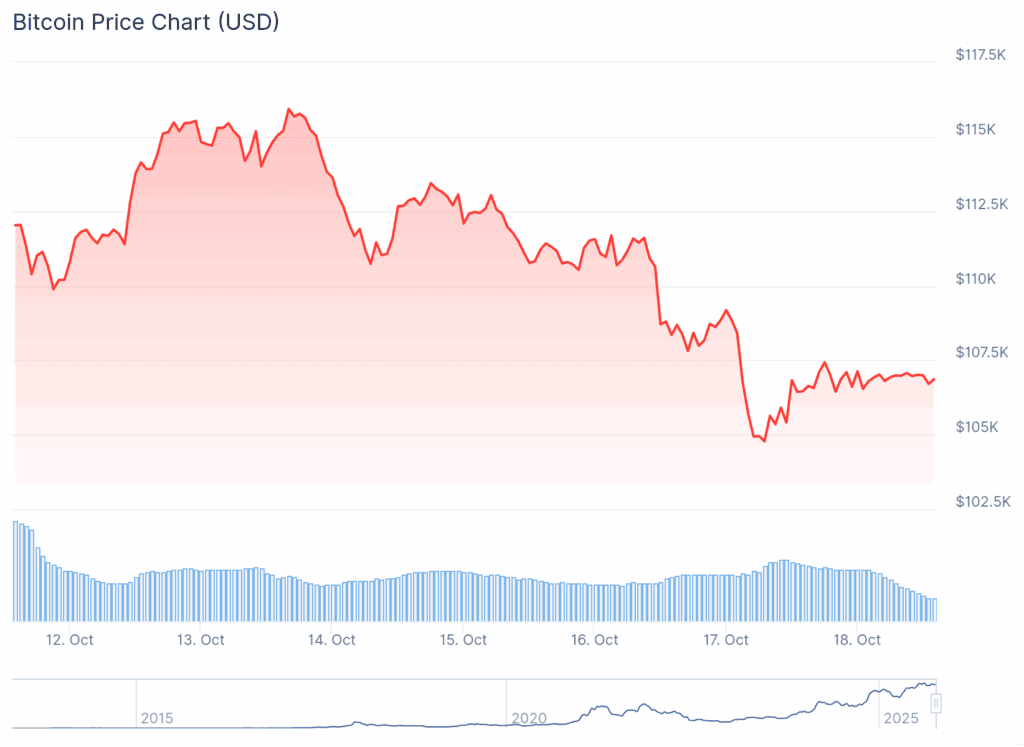
Task: Click the 15. Oct axis label
Action: pos(462,640)
